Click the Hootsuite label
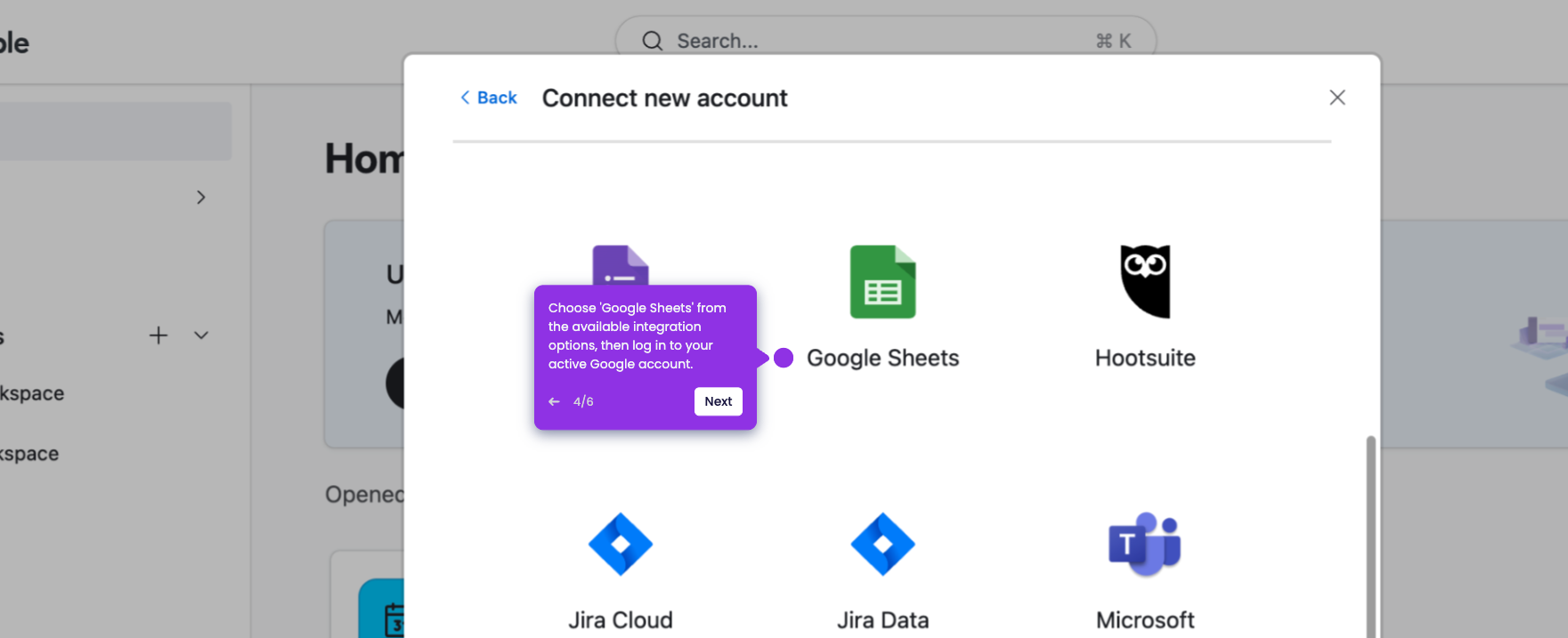 [1145, 358]
